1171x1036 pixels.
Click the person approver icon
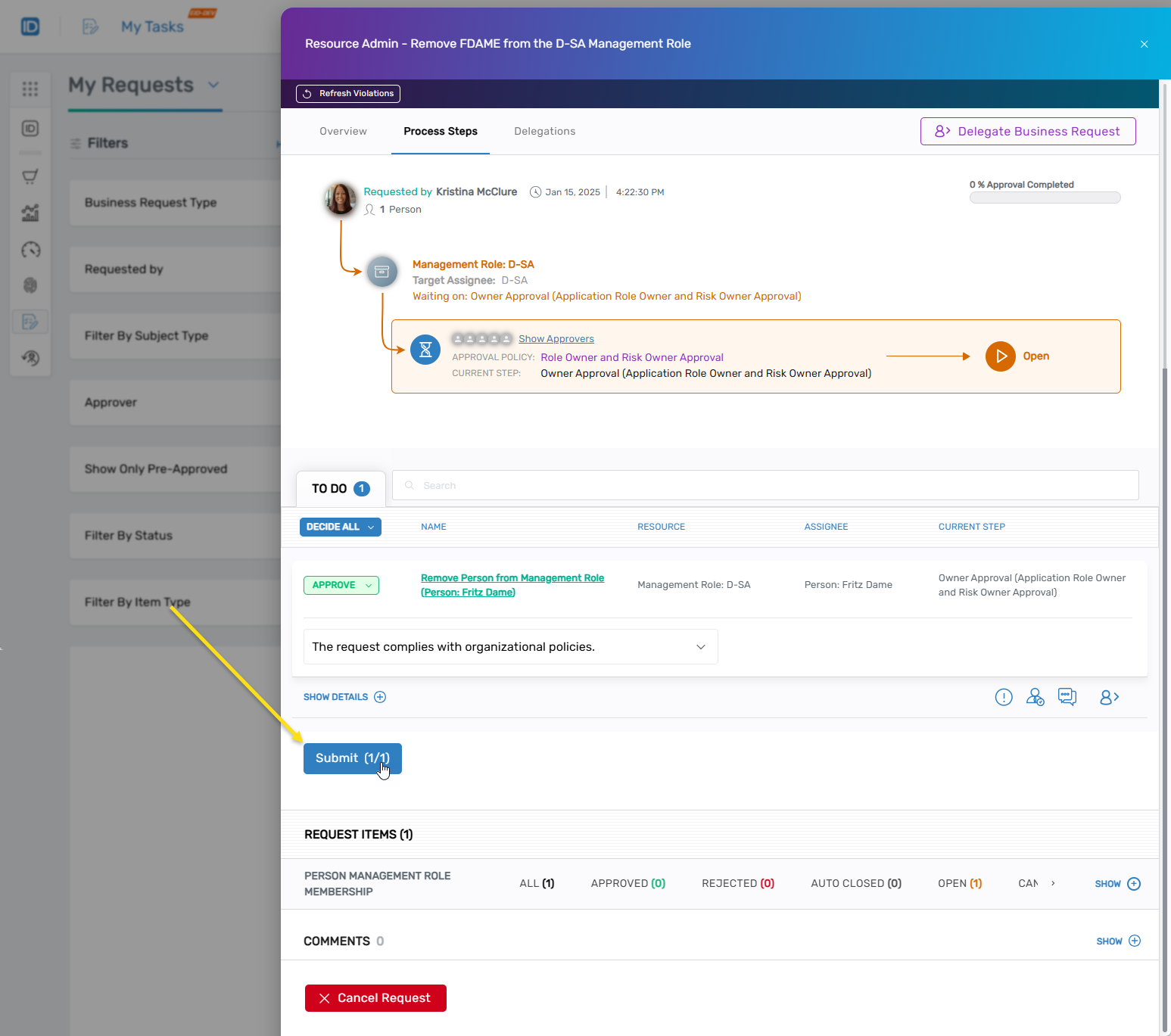tap(1035, 697)
